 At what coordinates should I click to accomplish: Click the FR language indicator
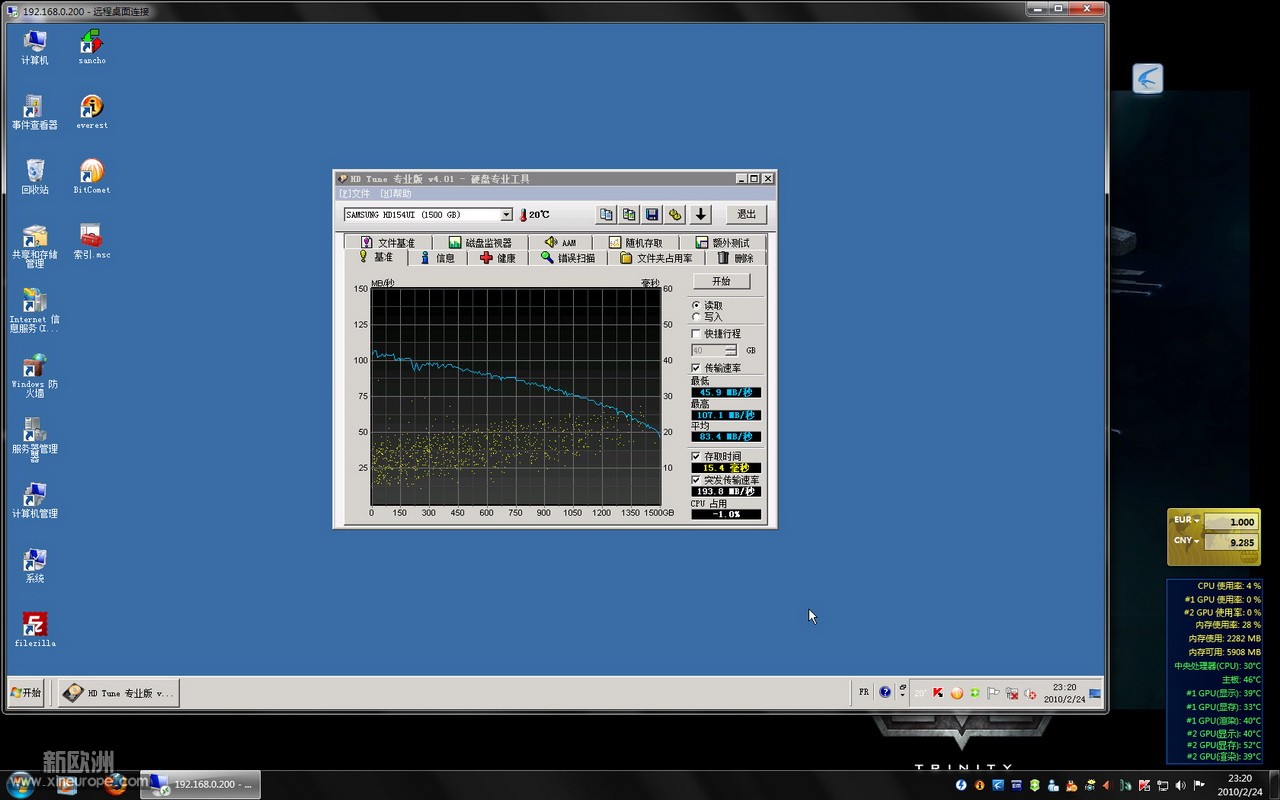coord(864,692)
